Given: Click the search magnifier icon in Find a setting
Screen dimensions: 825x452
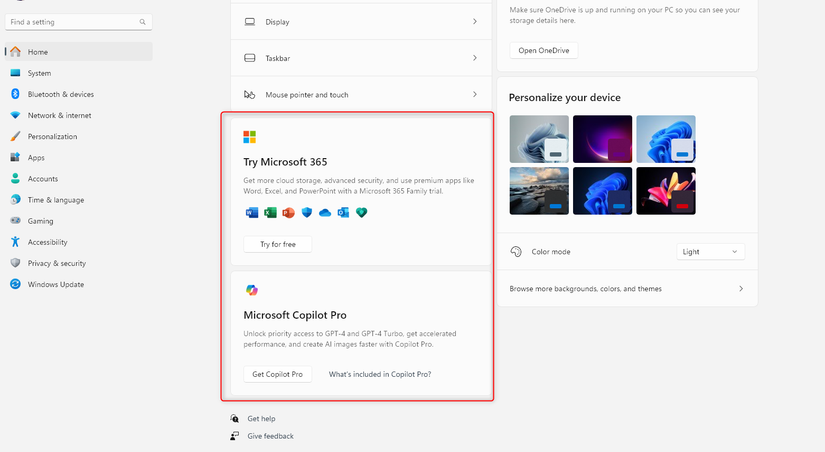Looking at the screenshot, I should point(144,20).
